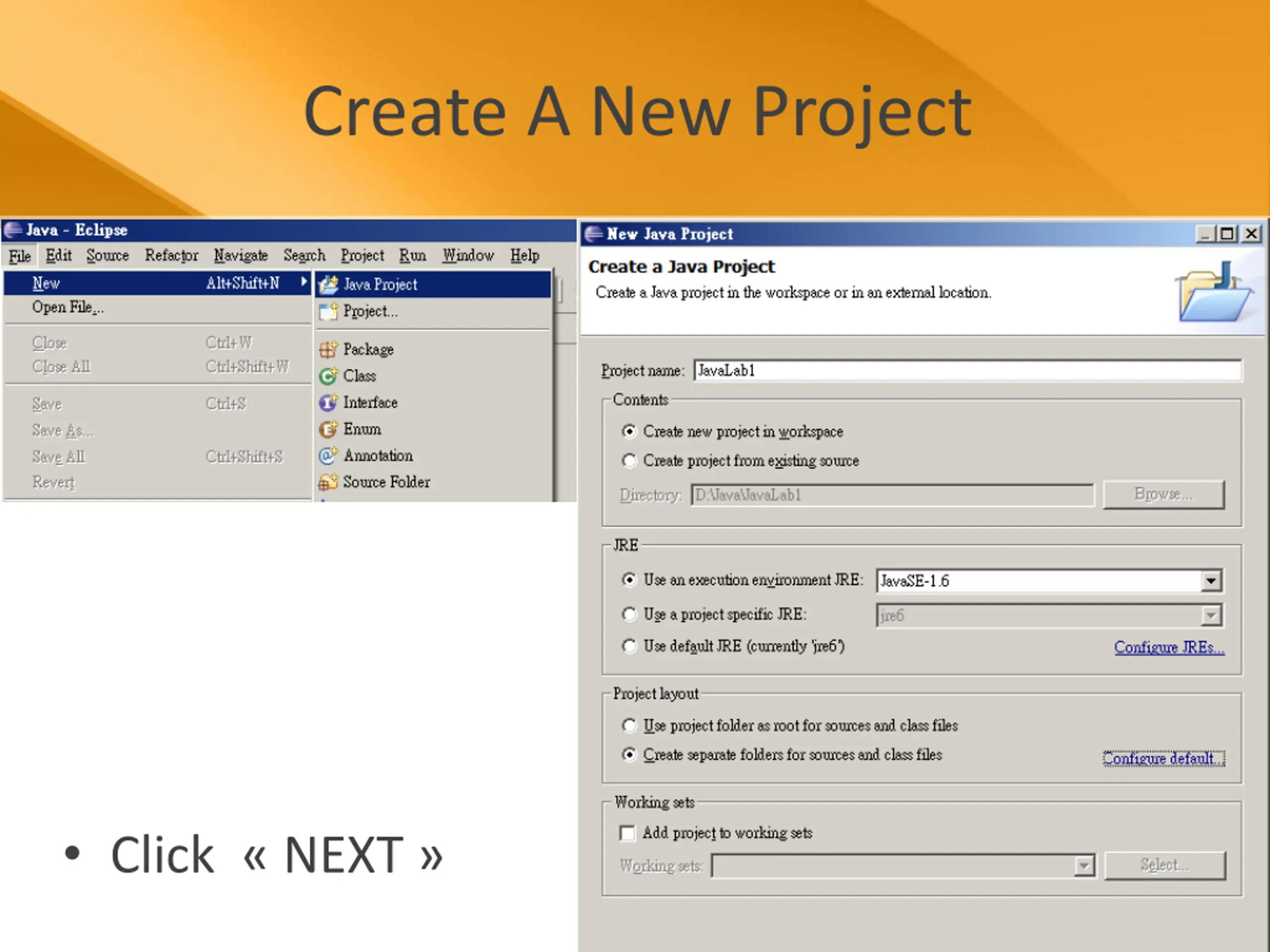1270x952 pixels.
Task: Click the Java project folder banner icon in the wizard
Action: click(x=1214, y=292)
